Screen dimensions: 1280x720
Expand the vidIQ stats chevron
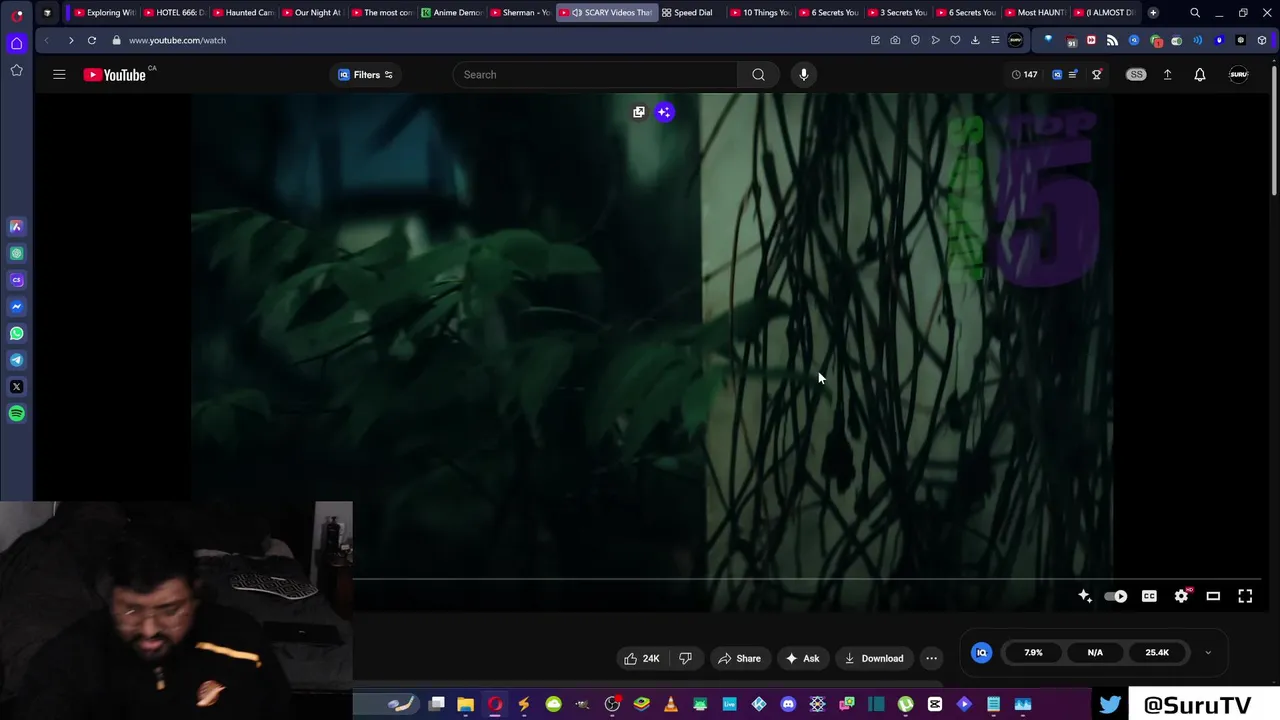1207,652
